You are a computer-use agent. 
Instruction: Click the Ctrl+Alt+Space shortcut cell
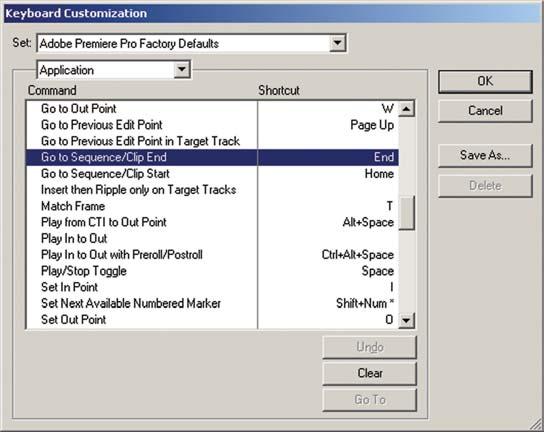(x=328, y=255)
